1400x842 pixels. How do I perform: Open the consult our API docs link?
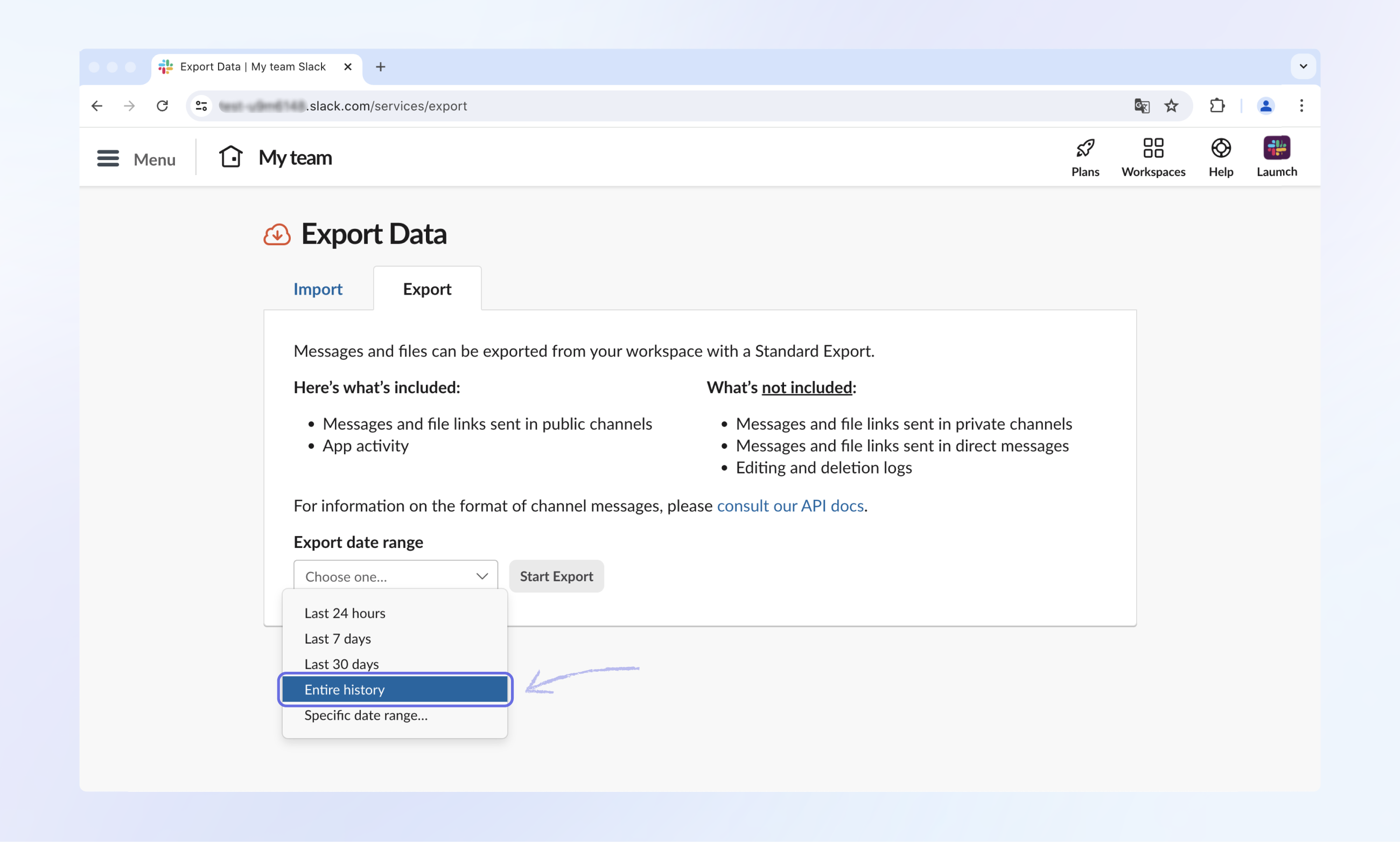click(790, 506)
